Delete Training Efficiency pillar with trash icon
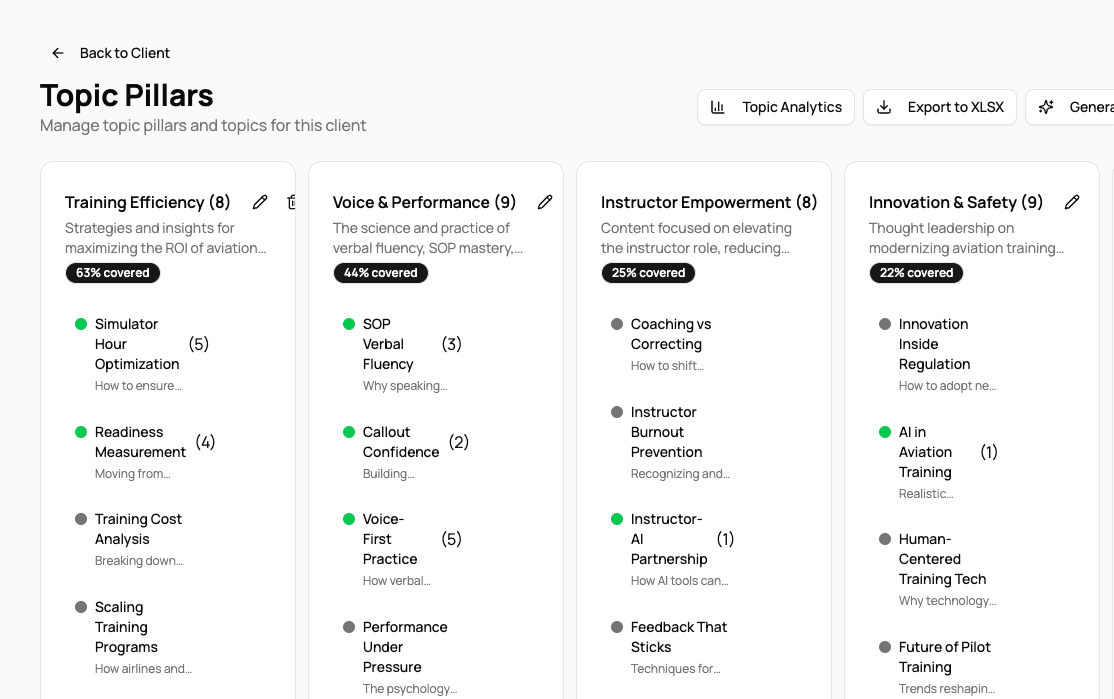1114x699 pixels. [x=291, y=202]
